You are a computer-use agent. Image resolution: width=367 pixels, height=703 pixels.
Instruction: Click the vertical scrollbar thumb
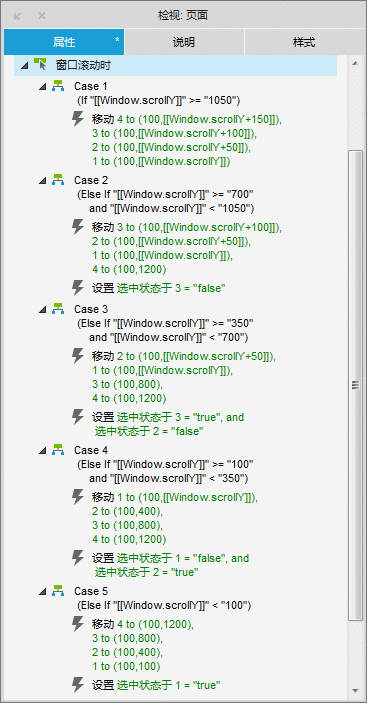[x=355, y=385]
